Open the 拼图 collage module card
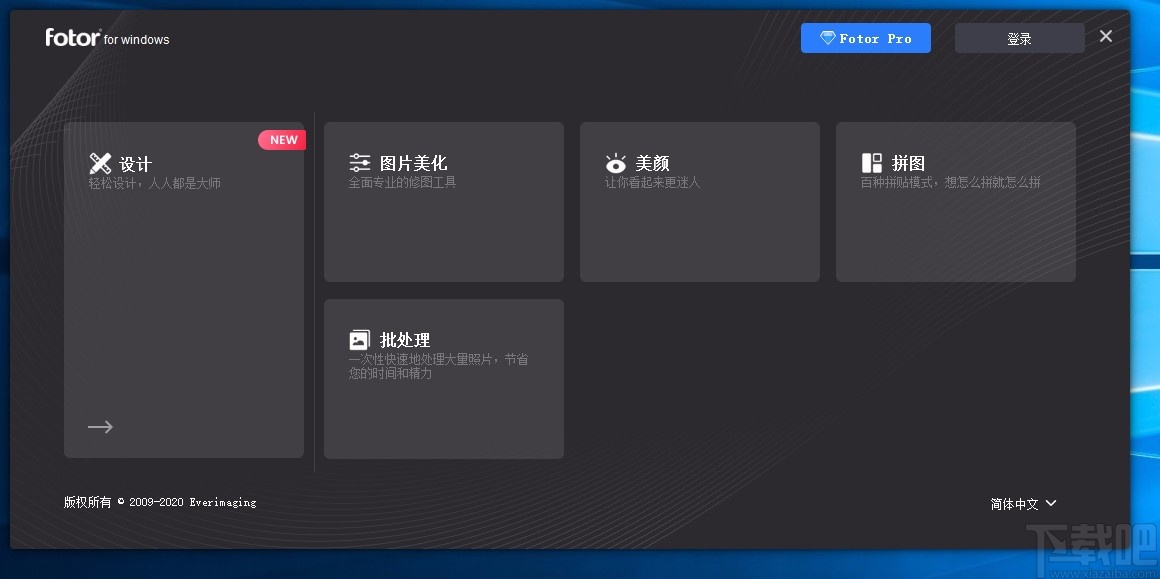1160x579 pixels. pos(955,200)
